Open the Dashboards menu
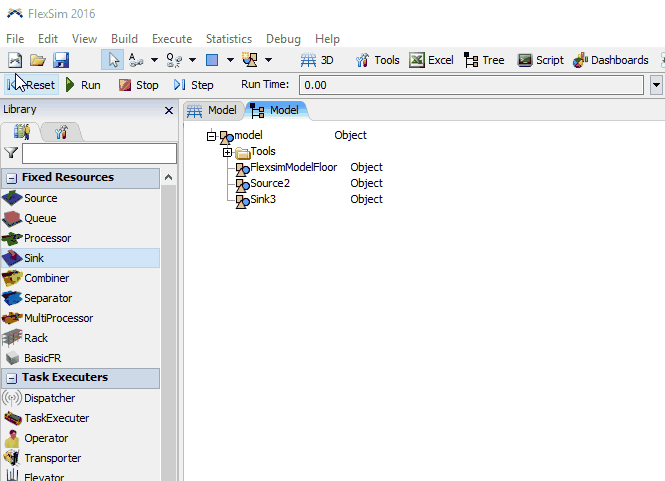 [611, 60]
